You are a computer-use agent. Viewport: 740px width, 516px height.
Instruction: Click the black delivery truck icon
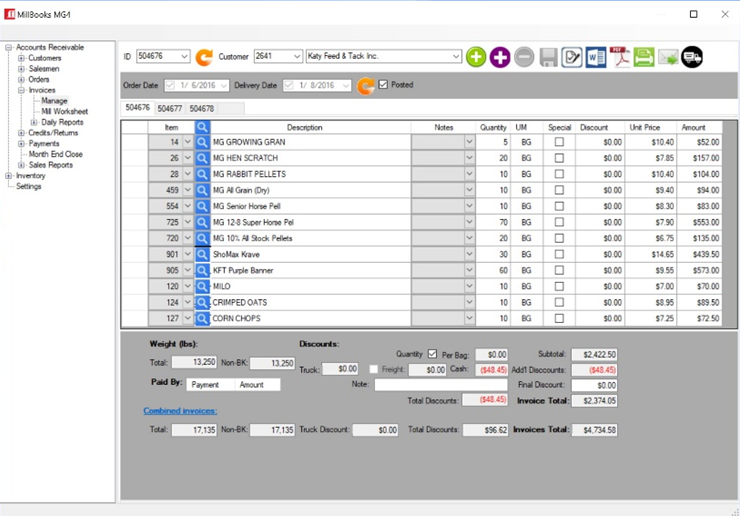pos(692,57)
